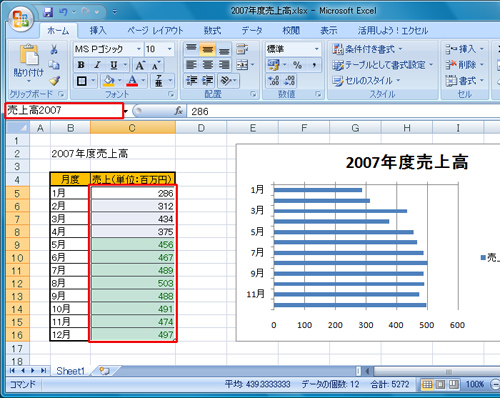Image resolution: width=500 pixels, height=398 pixels.
Task: Switch to the データ tab
Action: point(252,31)
